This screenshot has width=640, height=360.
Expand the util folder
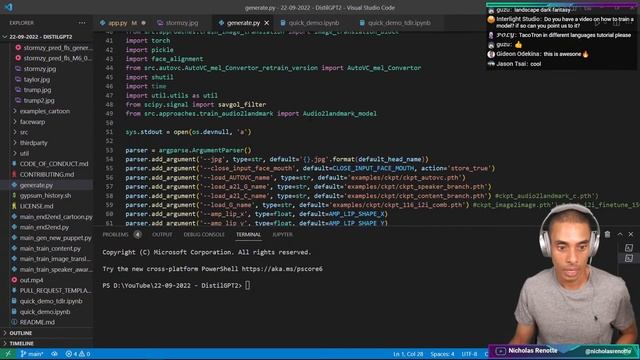pos(24,153)
